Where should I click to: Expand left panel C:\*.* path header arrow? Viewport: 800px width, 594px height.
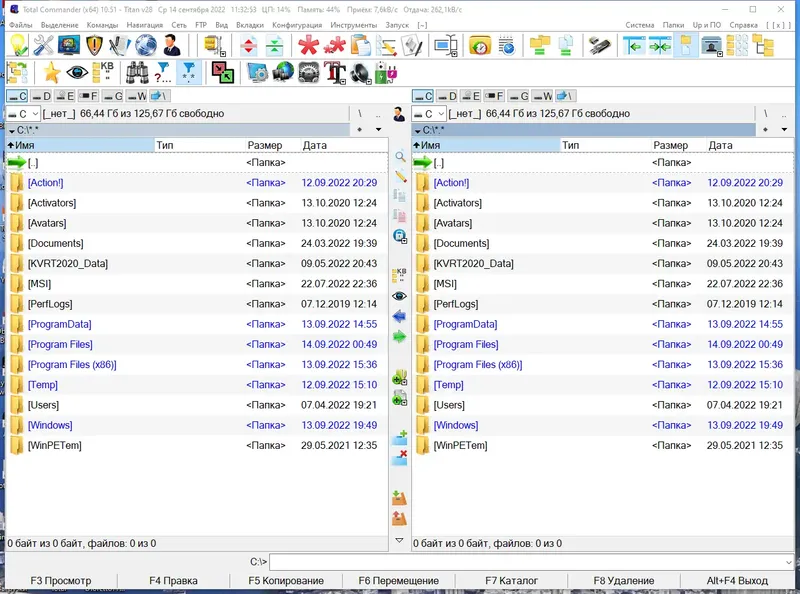point(12,131)
